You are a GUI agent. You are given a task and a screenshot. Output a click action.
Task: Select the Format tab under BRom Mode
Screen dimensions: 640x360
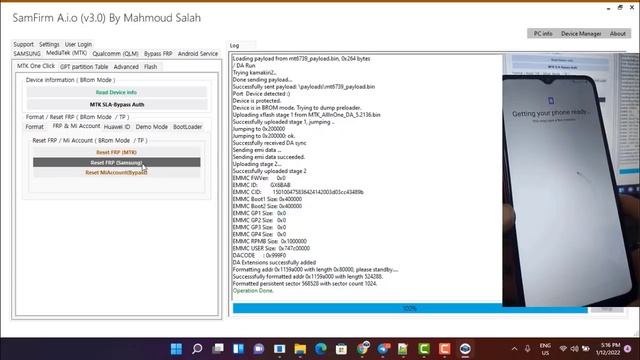point(34,127)
